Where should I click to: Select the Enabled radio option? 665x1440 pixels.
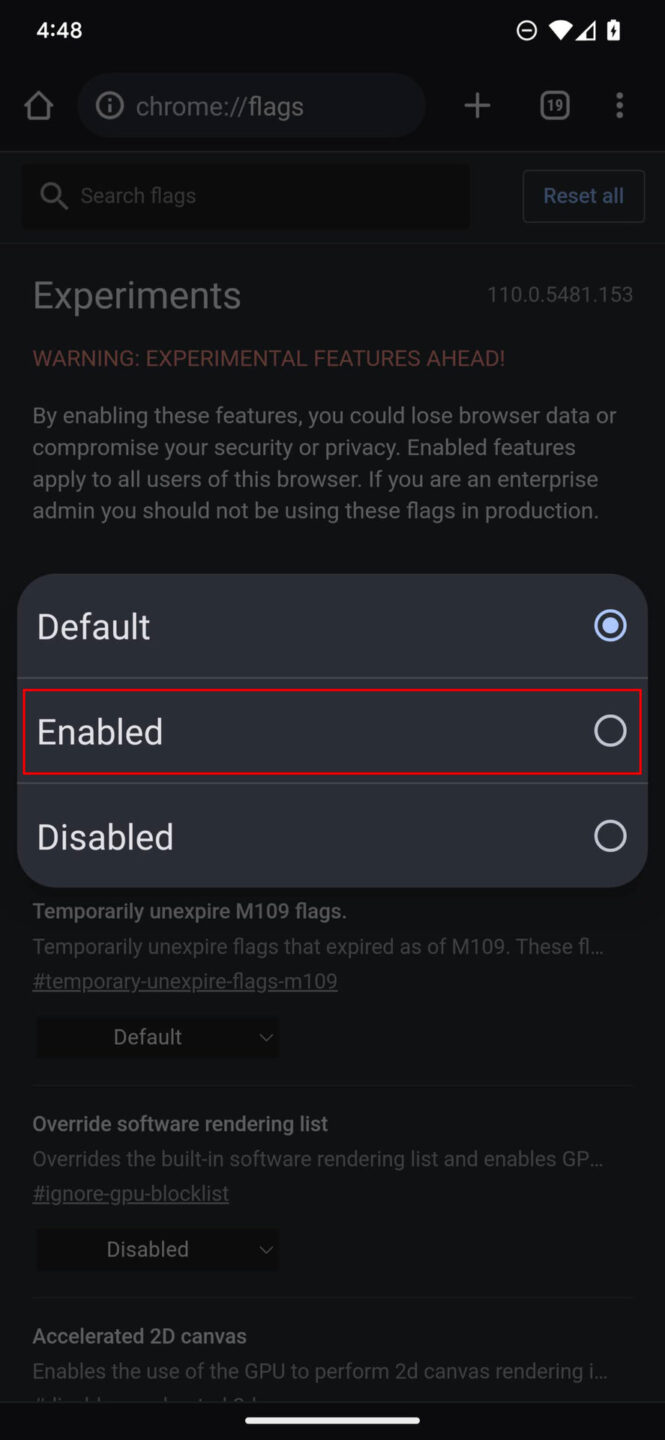tap(610, 731)
